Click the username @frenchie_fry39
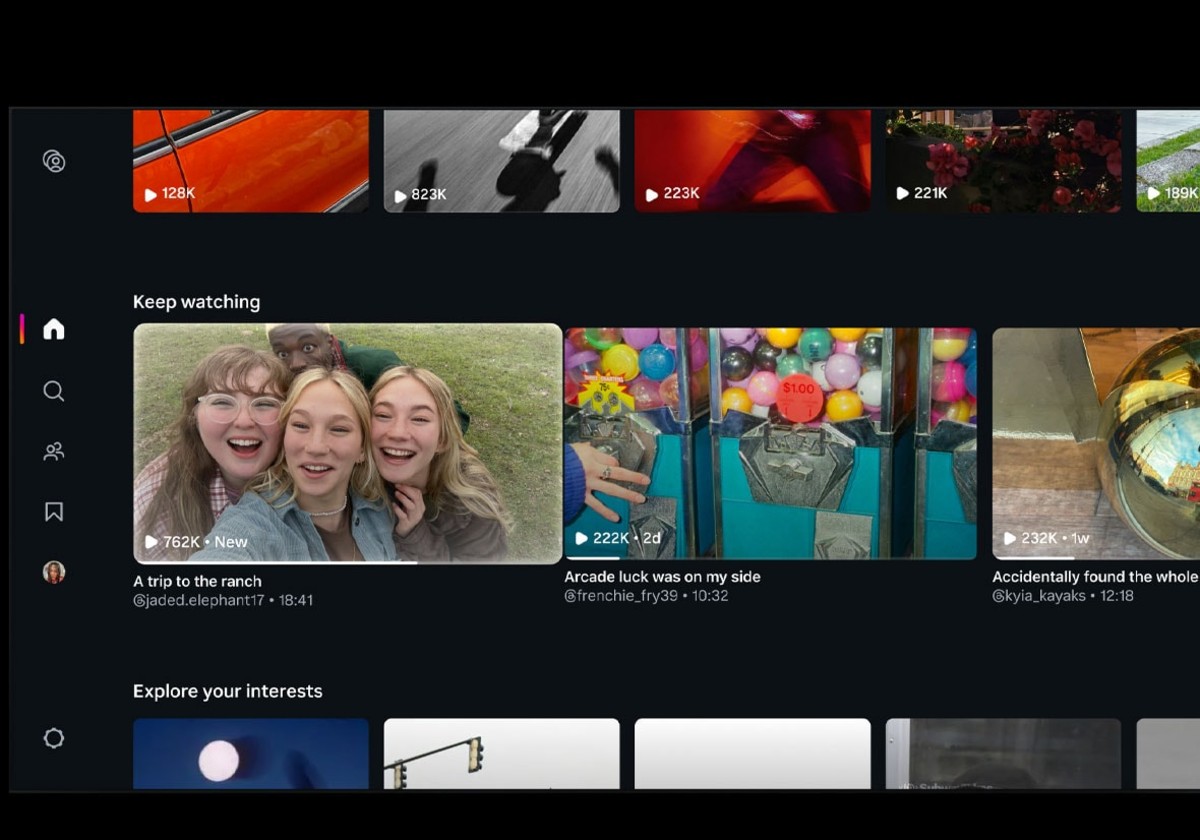1200x840 pixels. [621, 596]
